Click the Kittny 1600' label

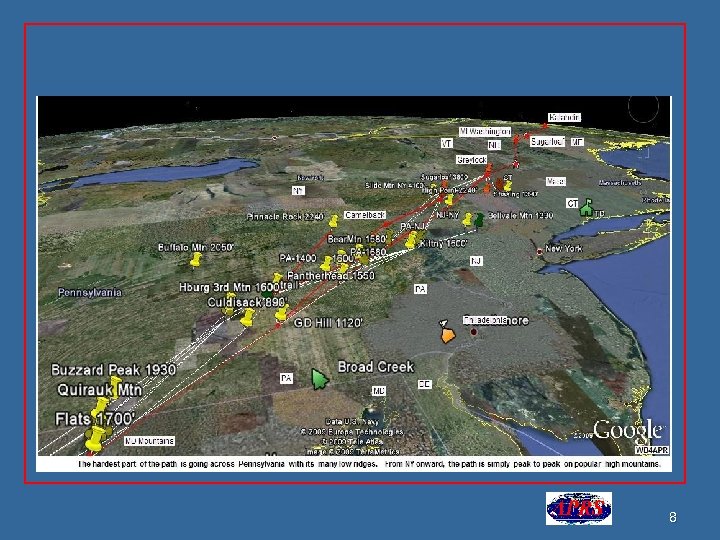pos(444,243)
